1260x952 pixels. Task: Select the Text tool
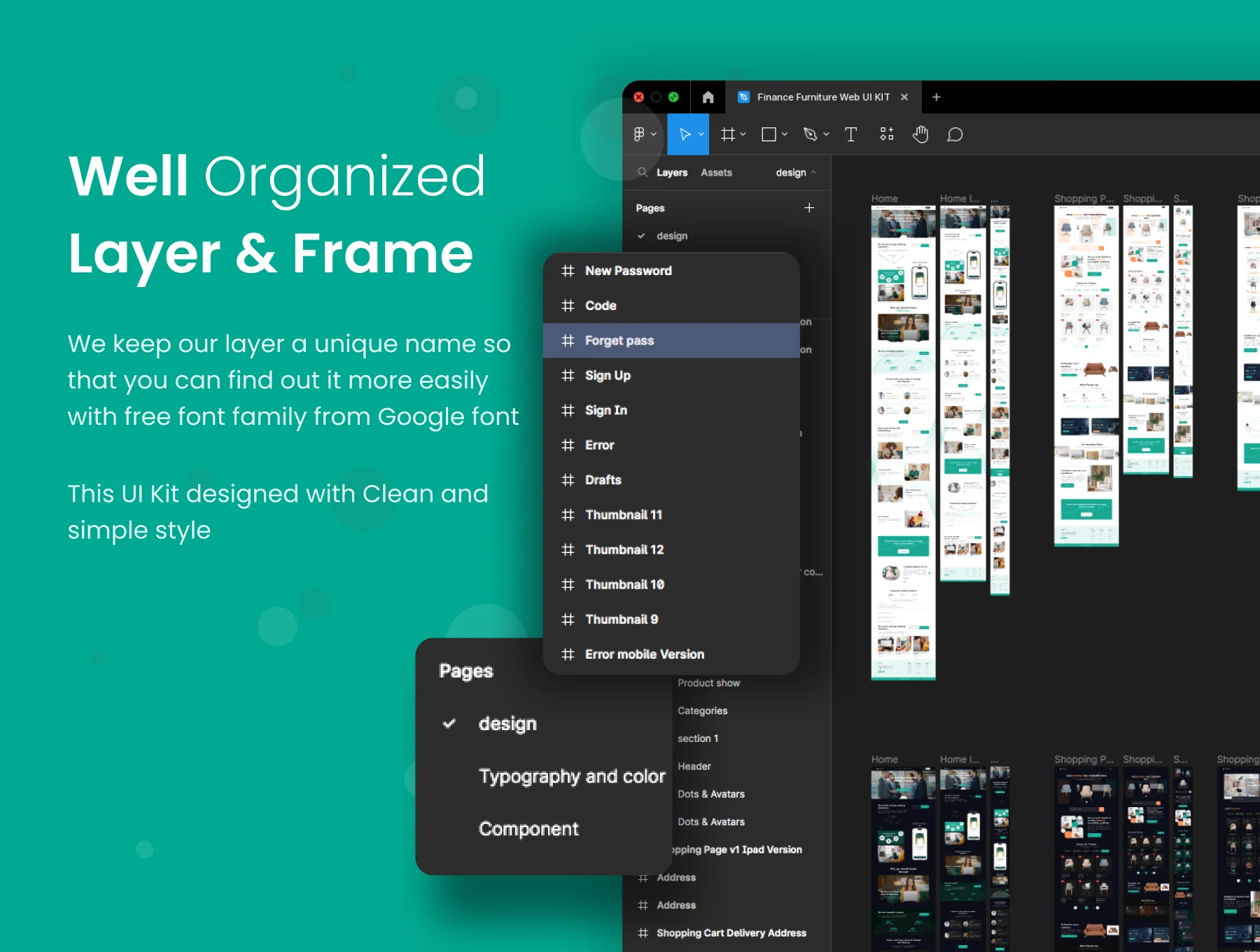(851, 134)
